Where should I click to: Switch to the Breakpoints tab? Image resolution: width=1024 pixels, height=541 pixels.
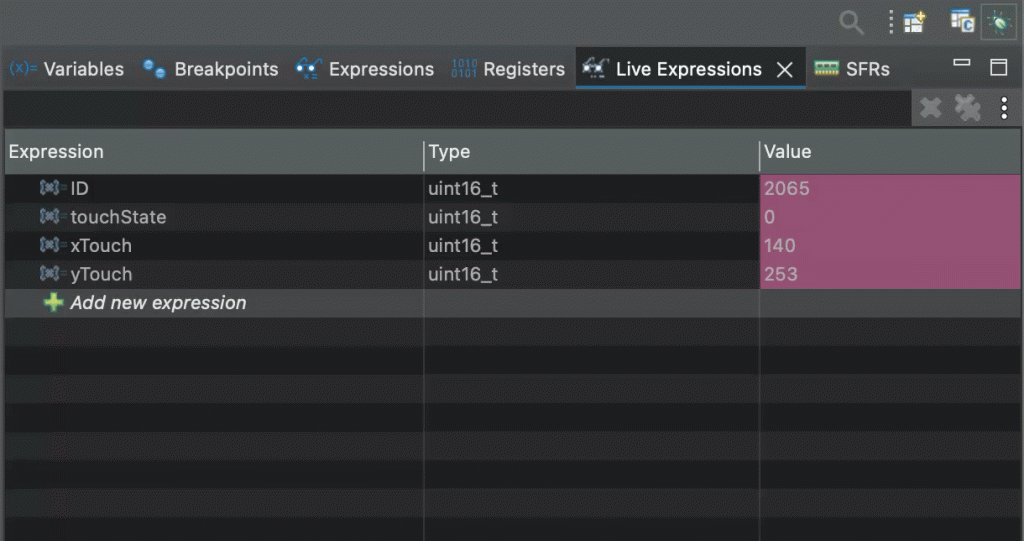(x=211, y=69)
